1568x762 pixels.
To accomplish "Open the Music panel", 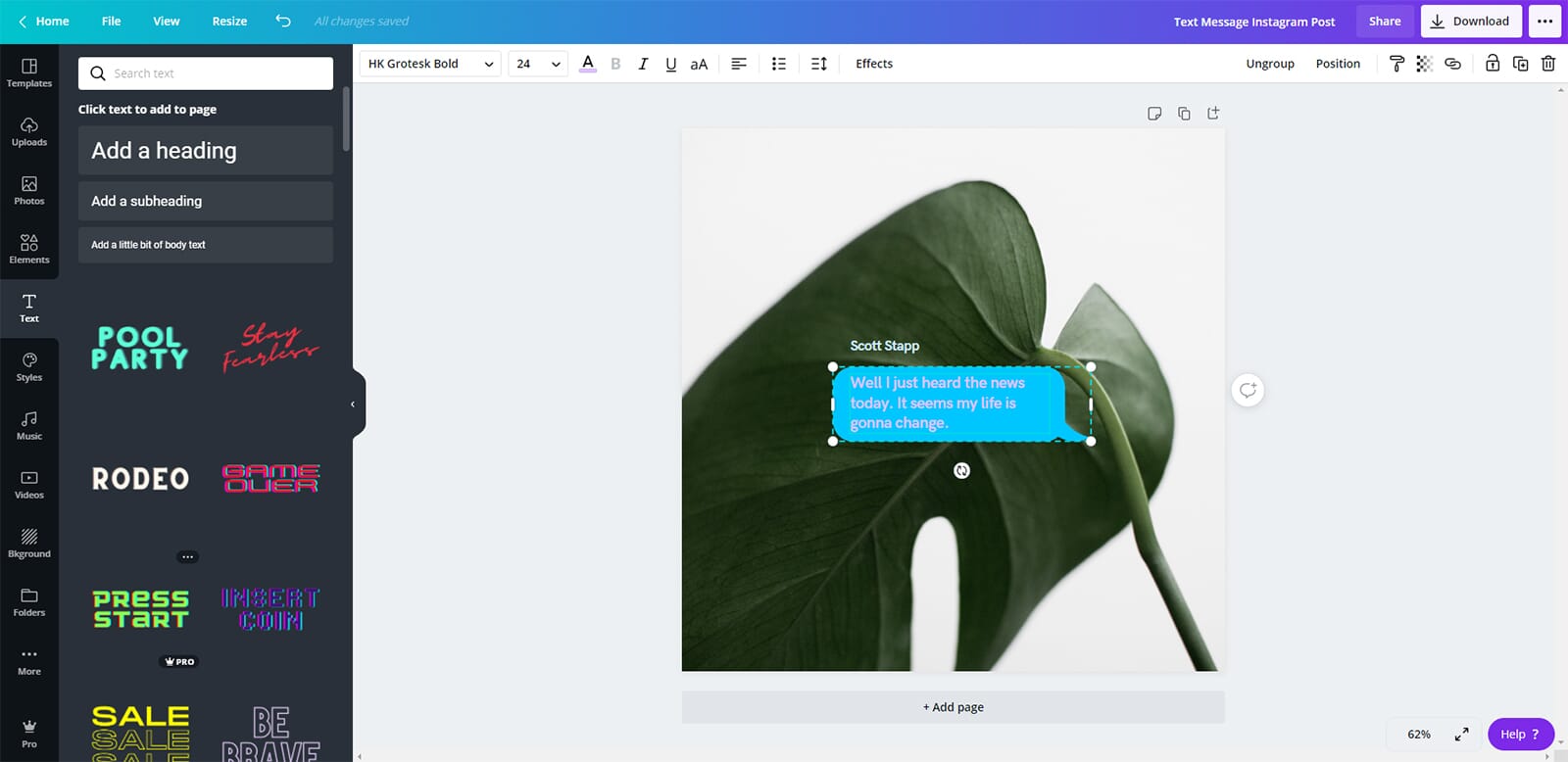I will (29, 426).
